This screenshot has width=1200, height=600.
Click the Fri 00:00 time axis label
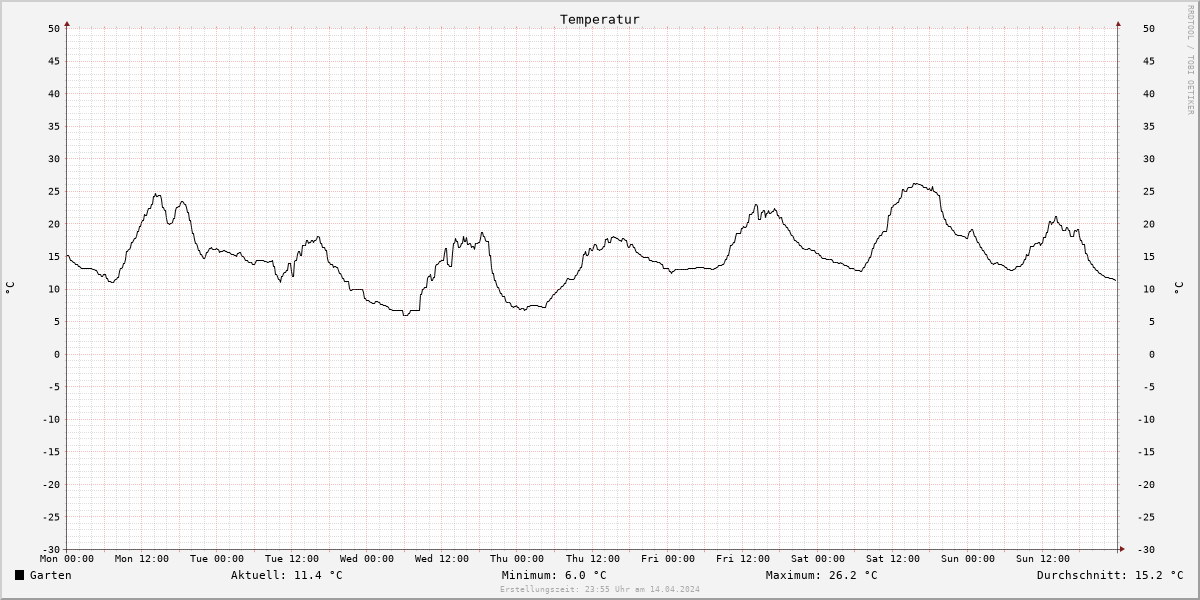pos(668,559)
